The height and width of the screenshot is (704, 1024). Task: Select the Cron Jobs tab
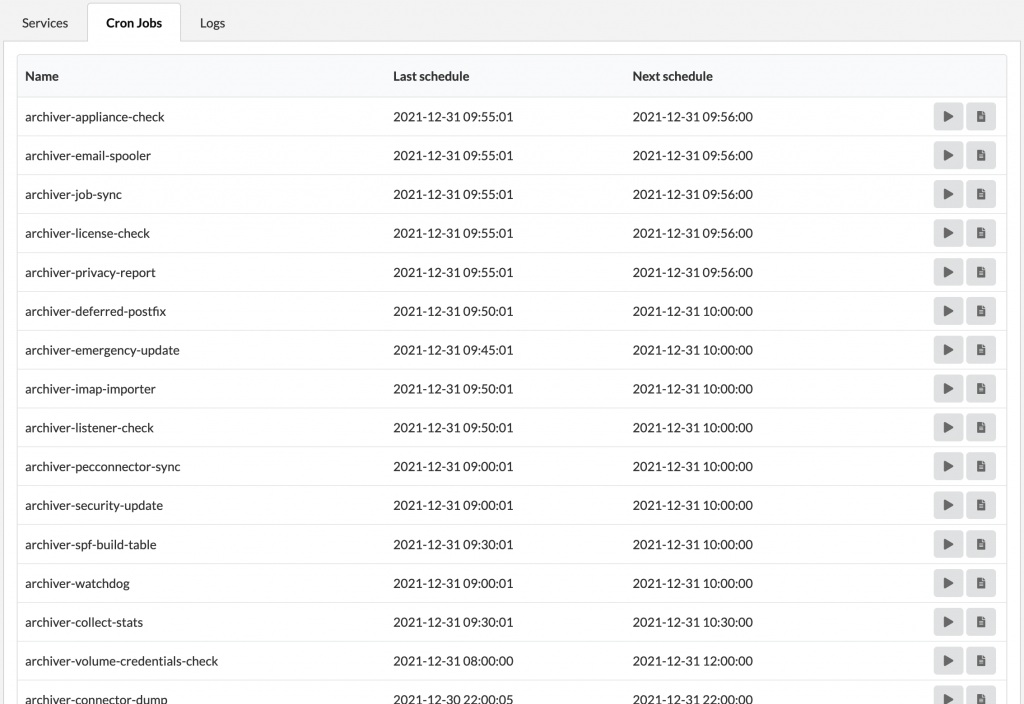coord(134,23)
